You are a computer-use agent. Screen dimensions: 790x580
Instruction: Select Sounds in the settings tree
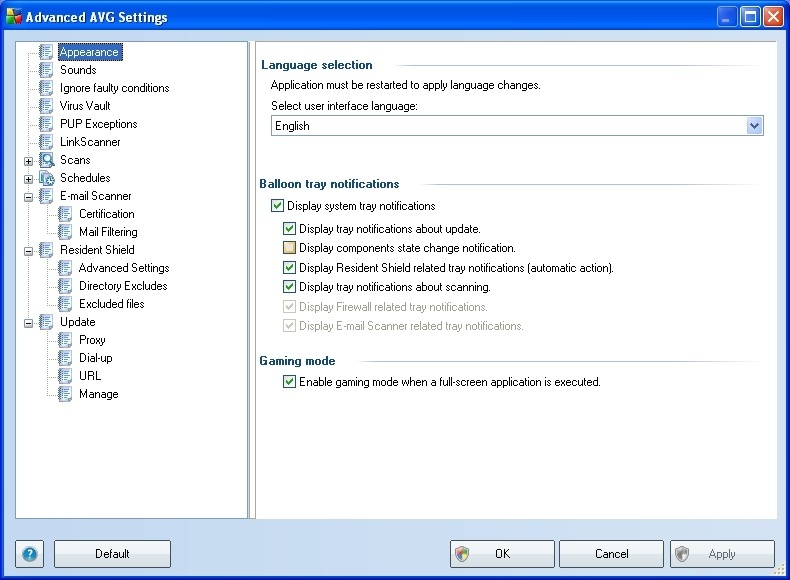coord(78,70)
